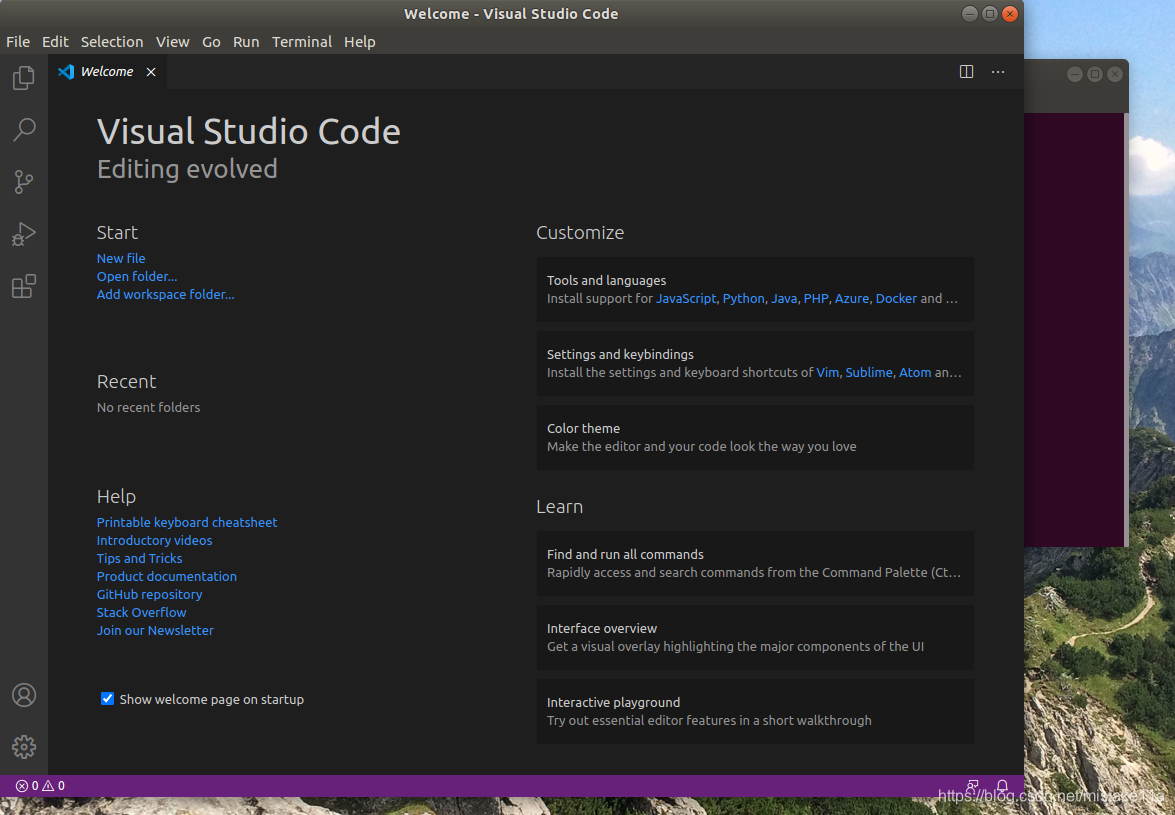Install Vim keybindings
1175x815 pixels.
click(x=827, y=372)
